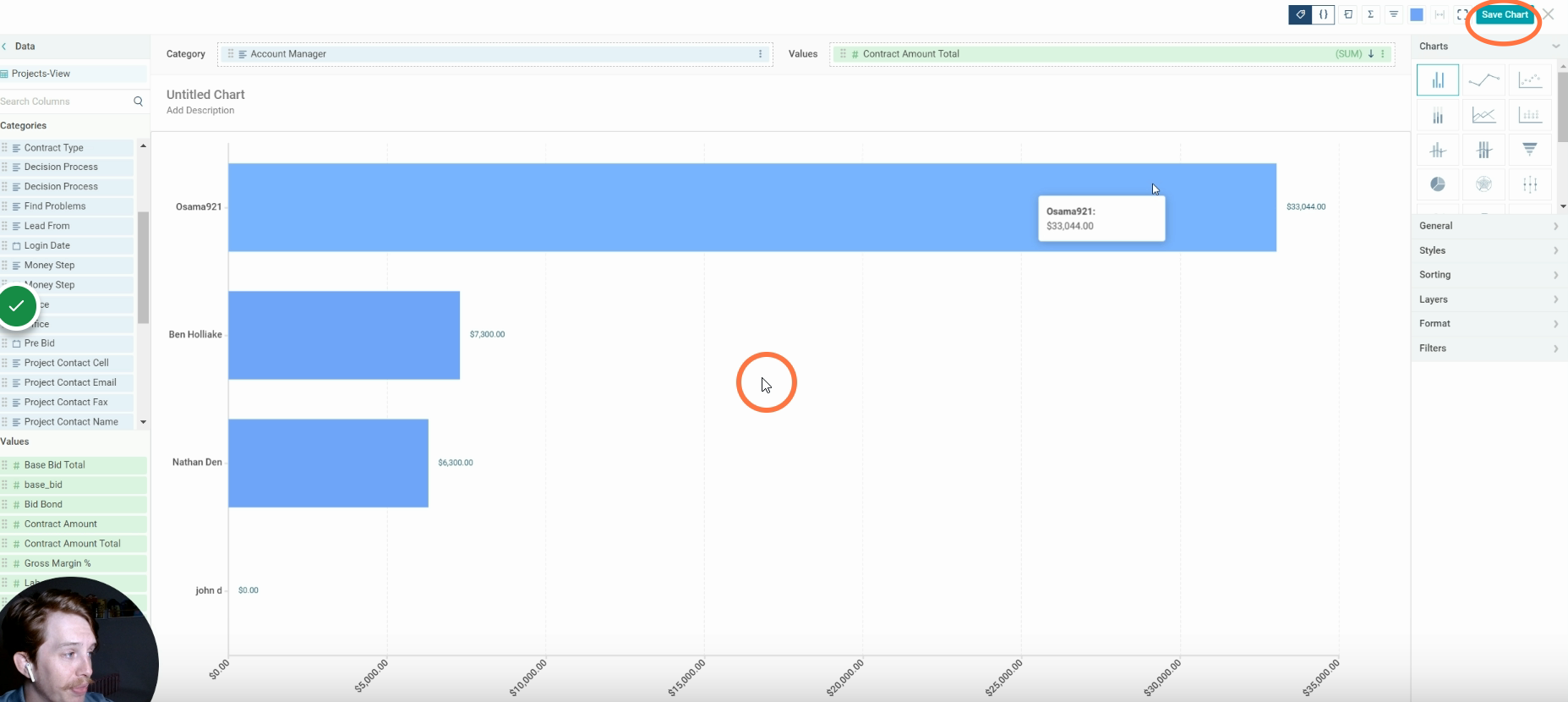Click the fullscreen expand icon
Viewport: 1568px width, 702px height.
[x=1461, y=14]
